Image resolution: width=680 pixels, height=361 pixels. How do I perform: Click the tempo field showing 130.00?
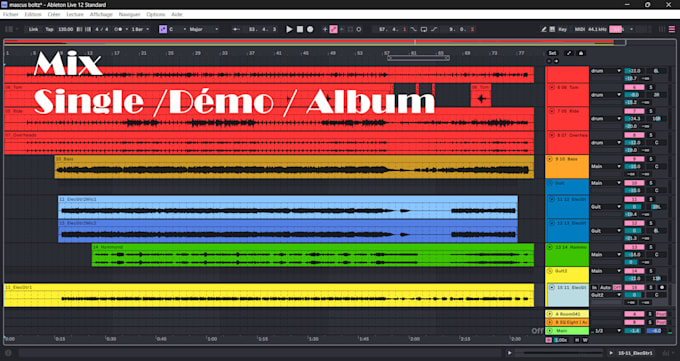point(65,30)
